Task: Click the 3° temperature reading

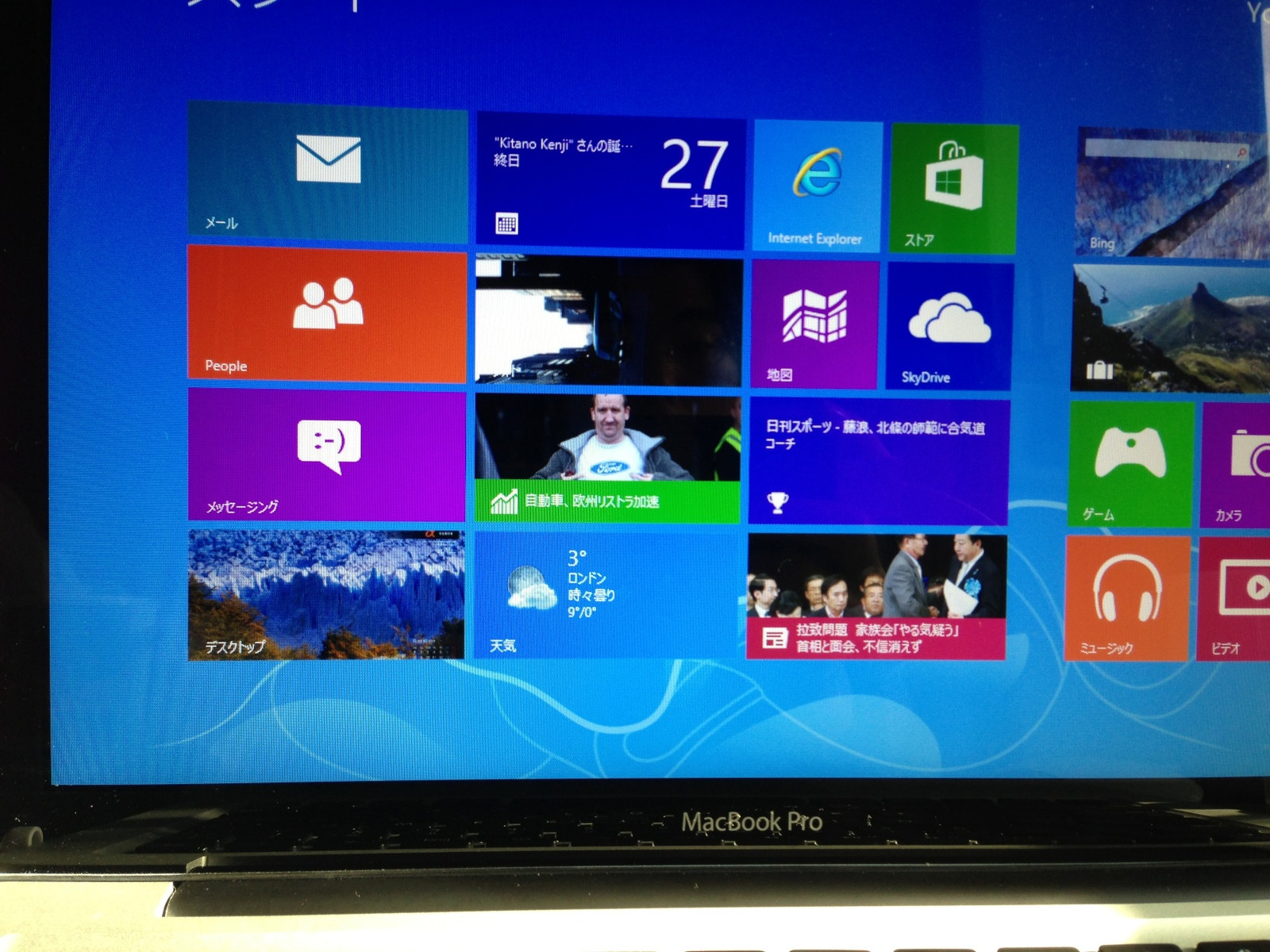Action: (x=577, y=558)
